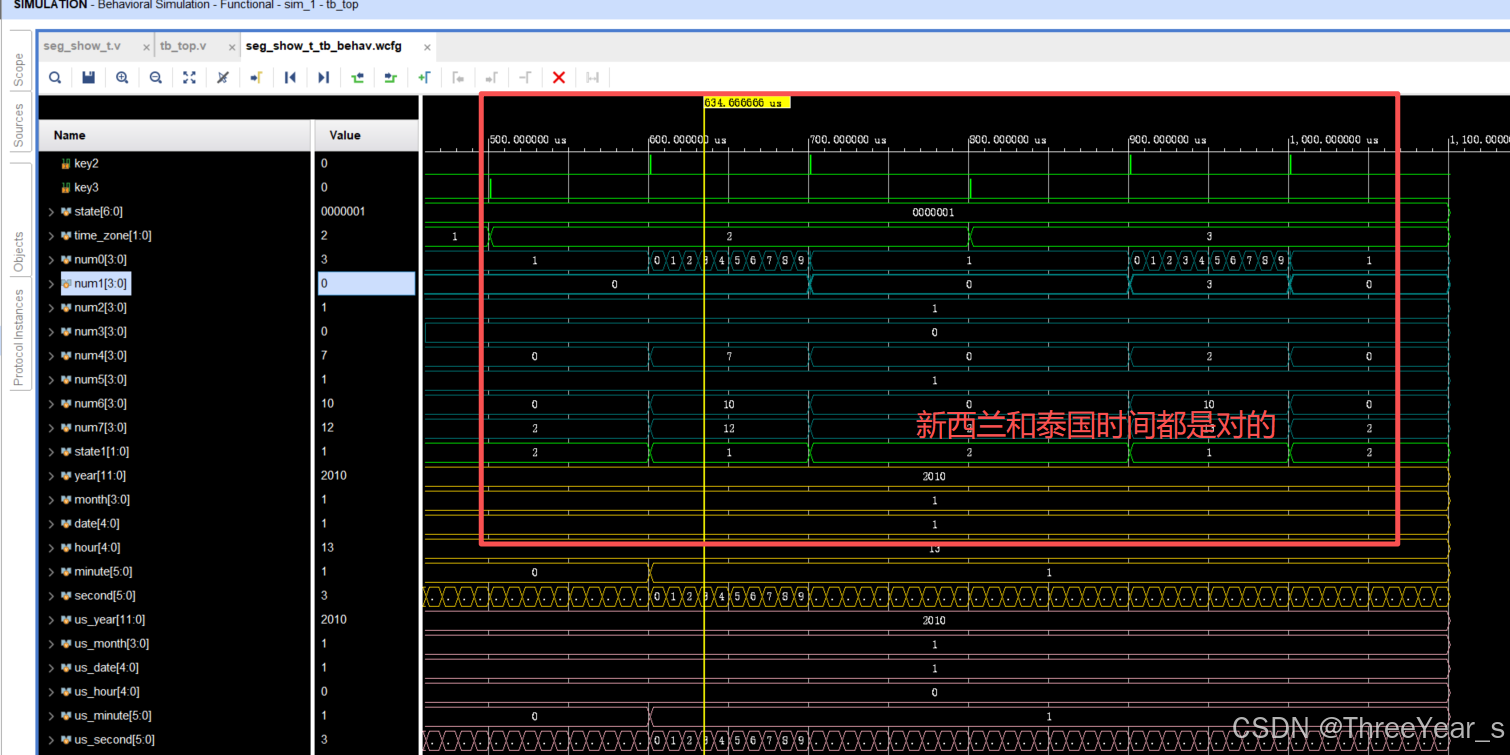The image size is (1510, 755).
Task: Zoom fit the whole waveform
Action: click(189, 77)
